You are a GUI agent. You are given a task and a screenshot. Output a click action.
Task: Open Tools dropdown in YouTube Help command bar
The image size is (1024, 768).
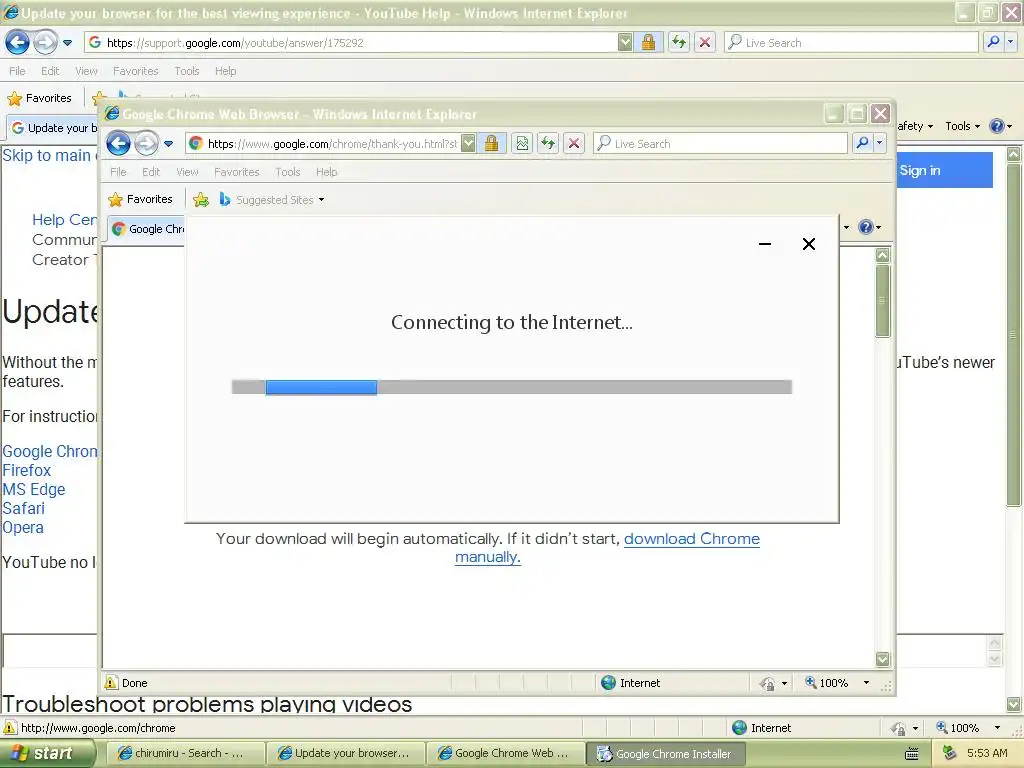click(963, 126)
